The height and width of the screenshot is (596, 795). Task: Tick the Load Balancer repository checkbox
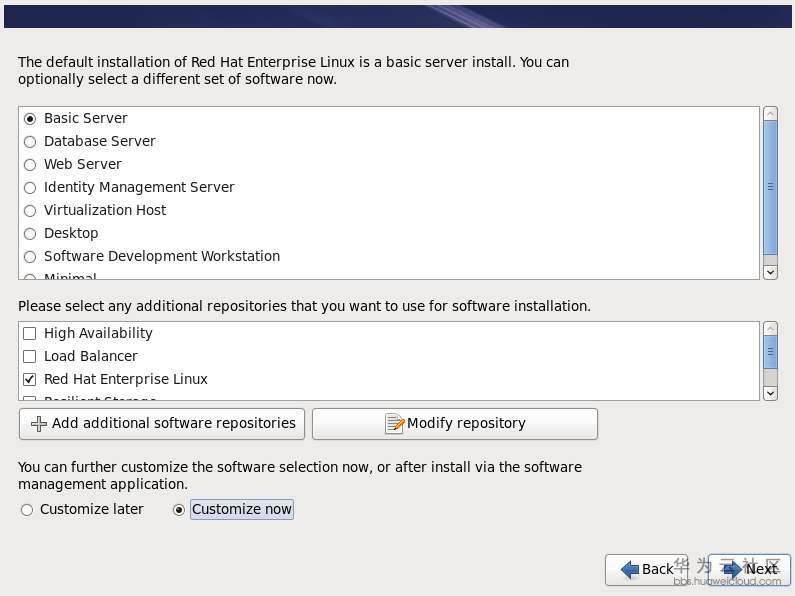[29, 356]
